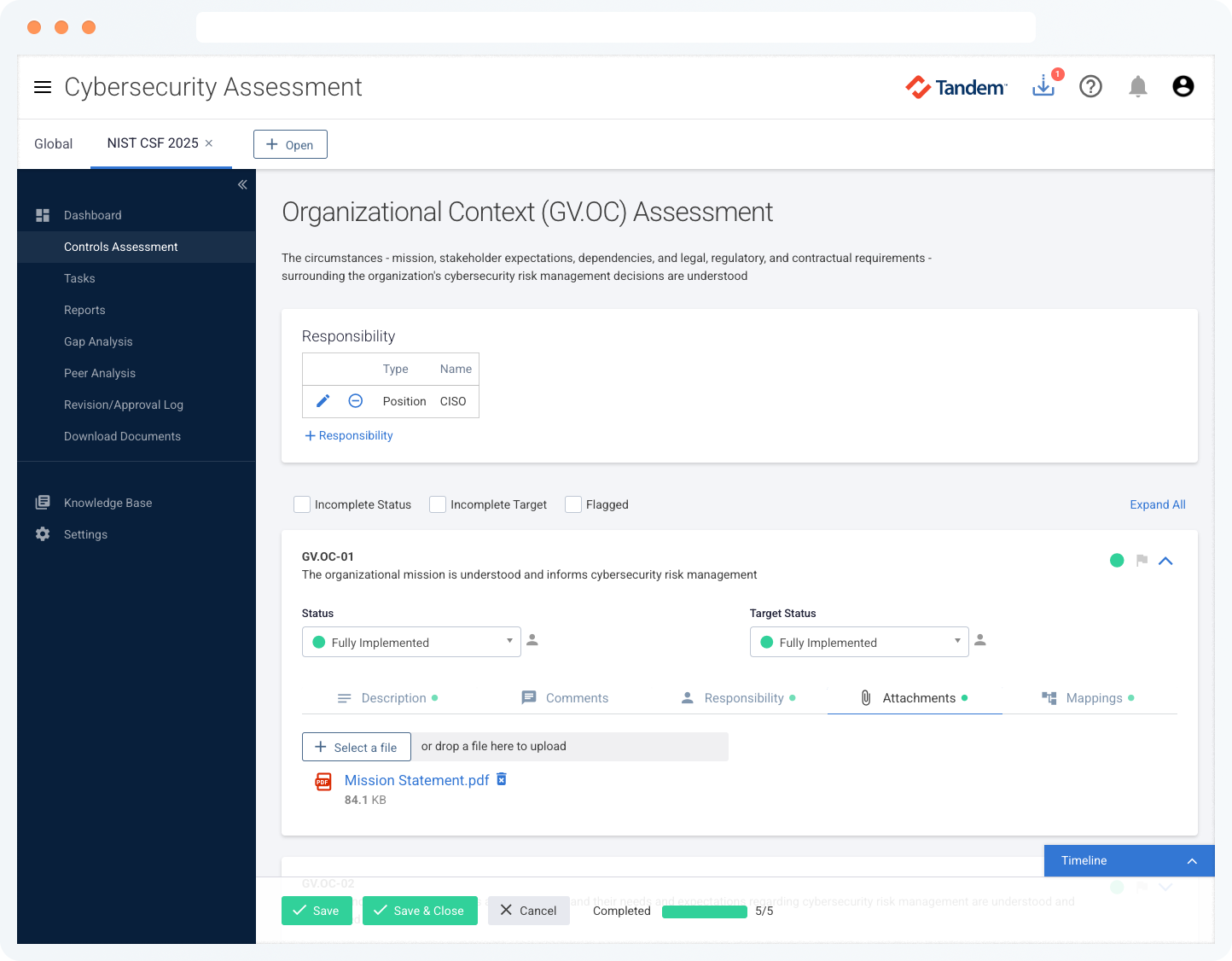Click the downloads icon with notification badge

[1043, 86]
